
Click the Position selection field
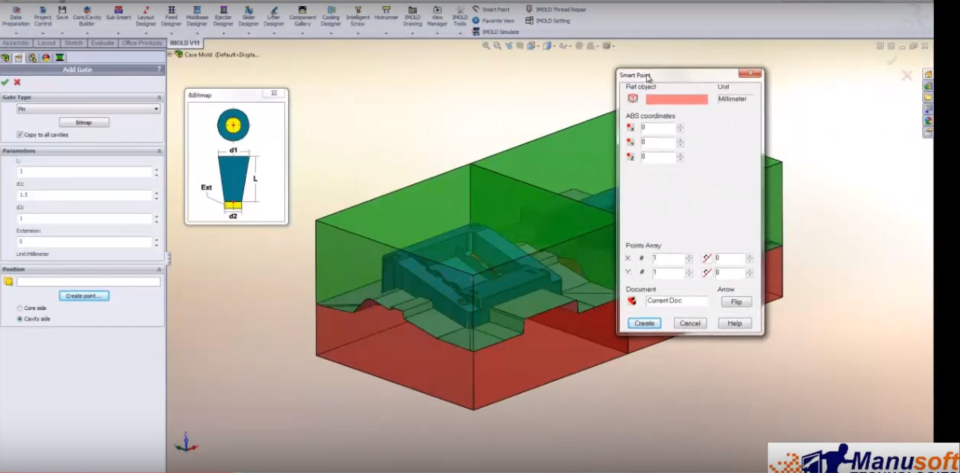pyautogui.click(x=88, y=282)
